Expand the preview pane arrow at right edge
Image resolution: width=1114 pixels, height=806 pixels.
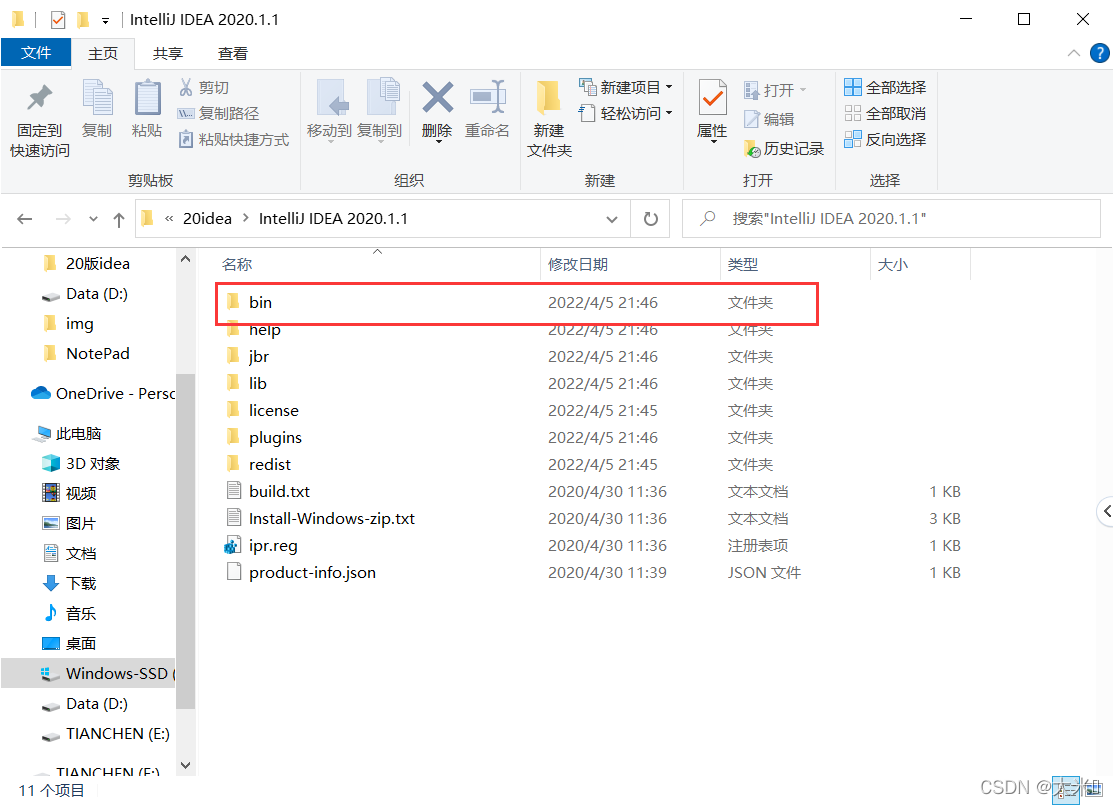coord(1106,512)
